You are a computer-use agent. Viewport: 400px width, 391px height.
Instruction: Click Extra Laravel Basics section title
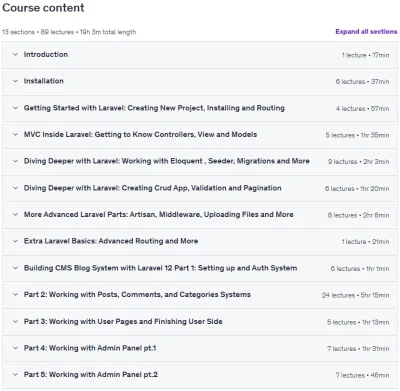tap(111, 241)
